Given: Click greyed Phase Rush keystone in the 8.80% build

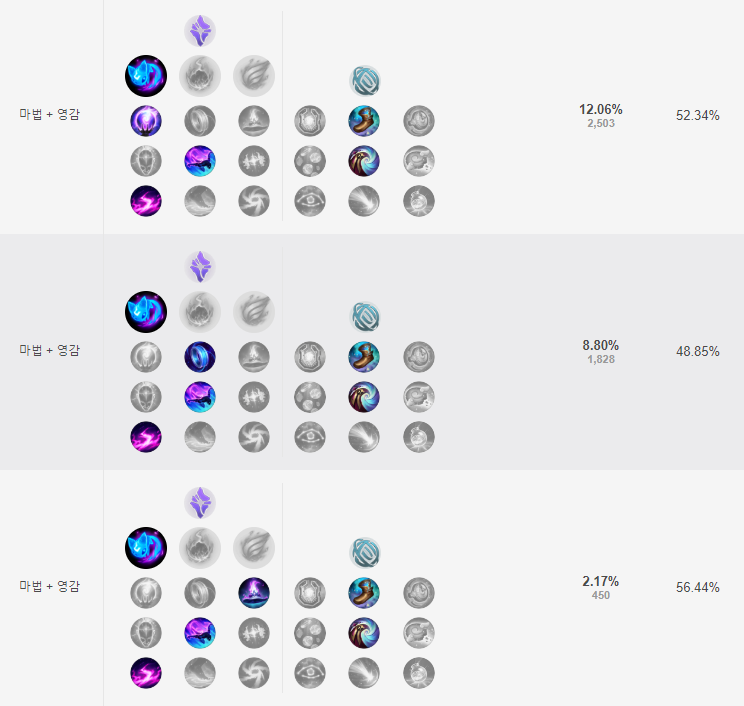Looking at the screenshot, I should 254,310.
